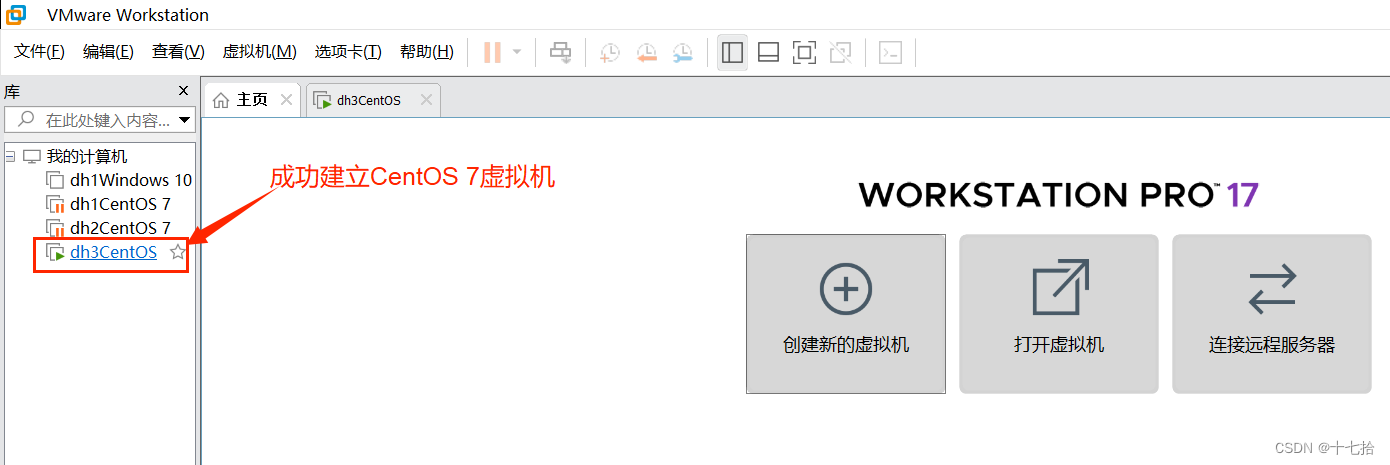The image size is (1390, 465).
Task: Close the dh3CentOS tab
Action: [x=426, y=100]
